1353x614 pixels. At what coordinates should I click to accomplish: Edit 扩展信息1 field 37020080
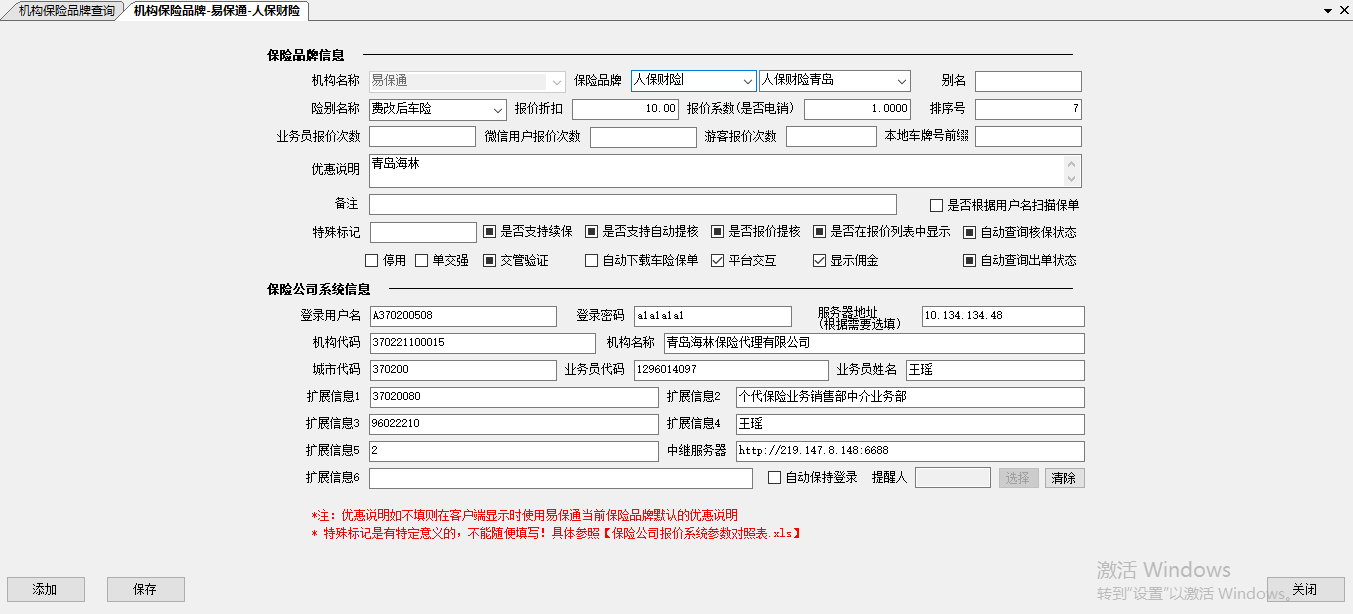pyautogui.click(x=514, y=397)
